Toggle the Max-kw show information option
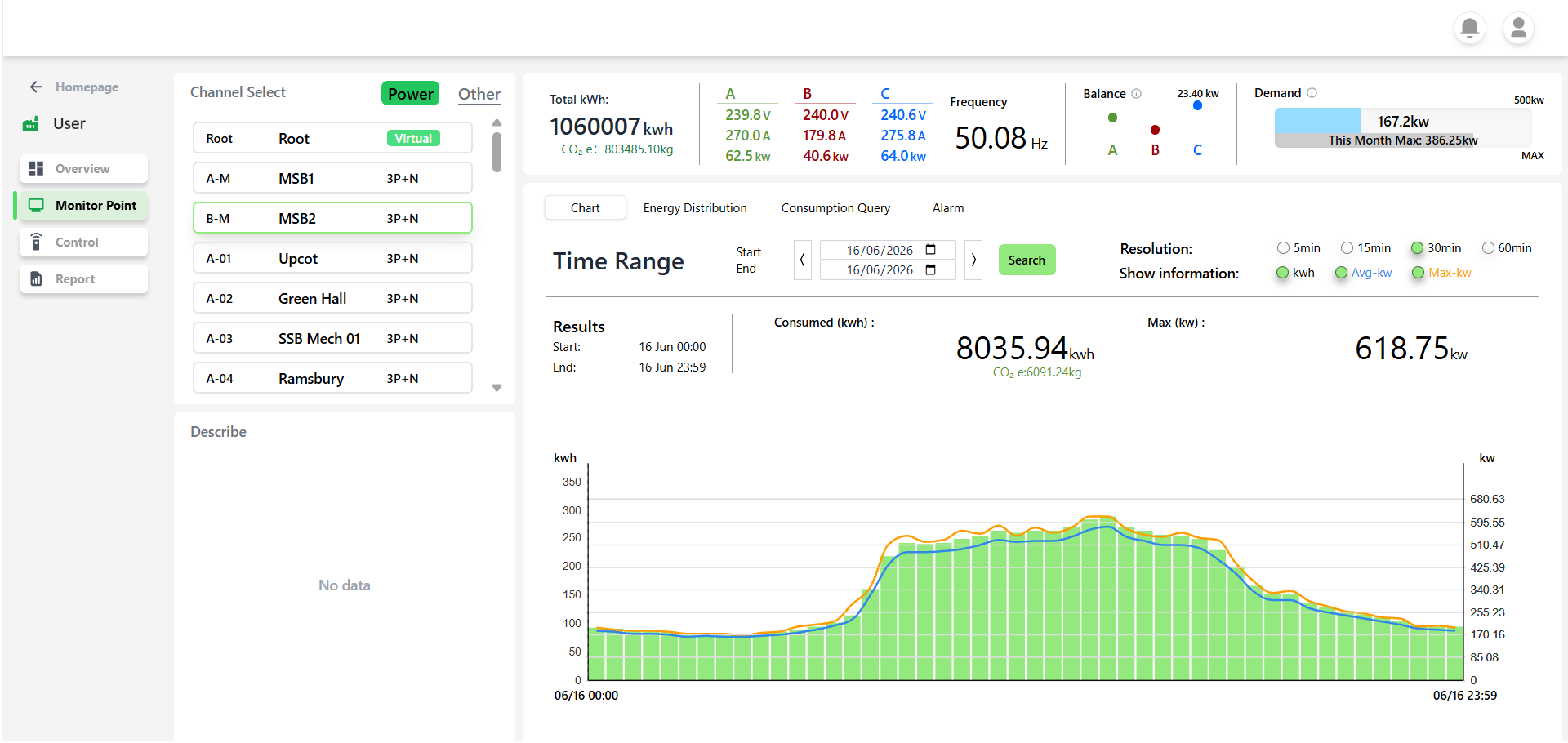1568x743 pixels. point(1418,273)
